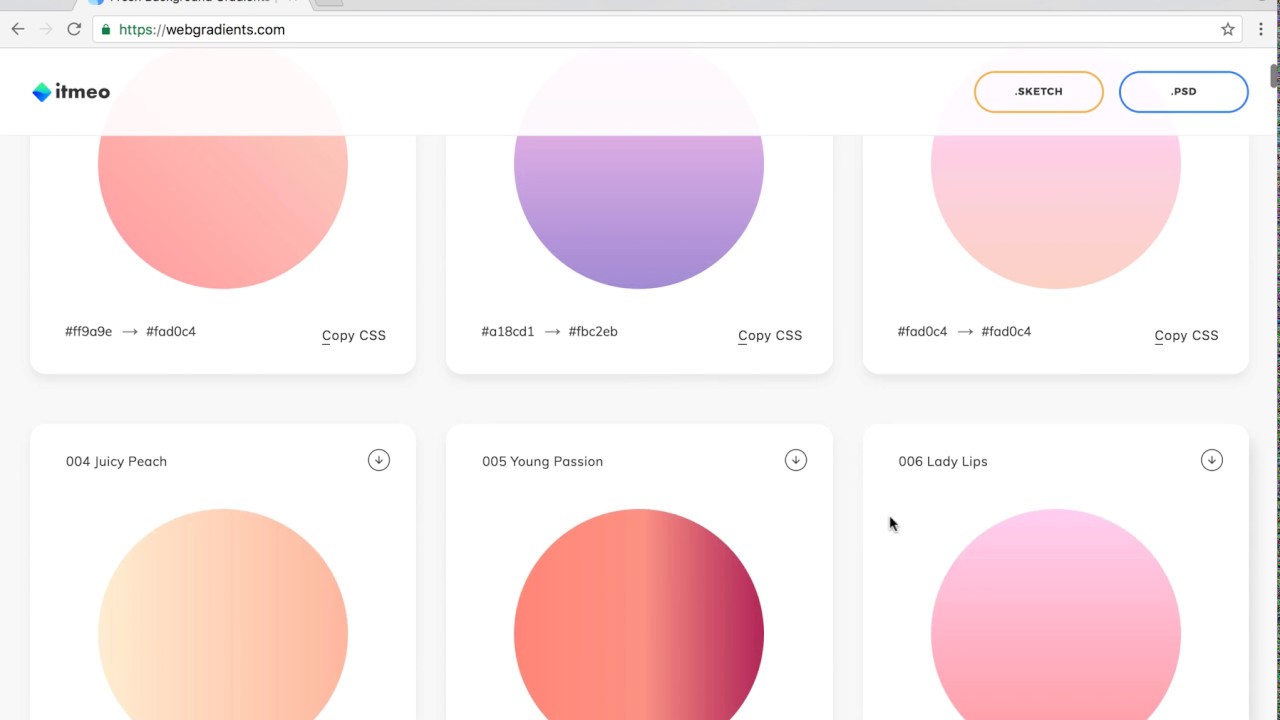Copy CSS for #ff9a9e to #fad0c4 gradient
This screenshot has height=720, width=1280.
tap(354, 335)
